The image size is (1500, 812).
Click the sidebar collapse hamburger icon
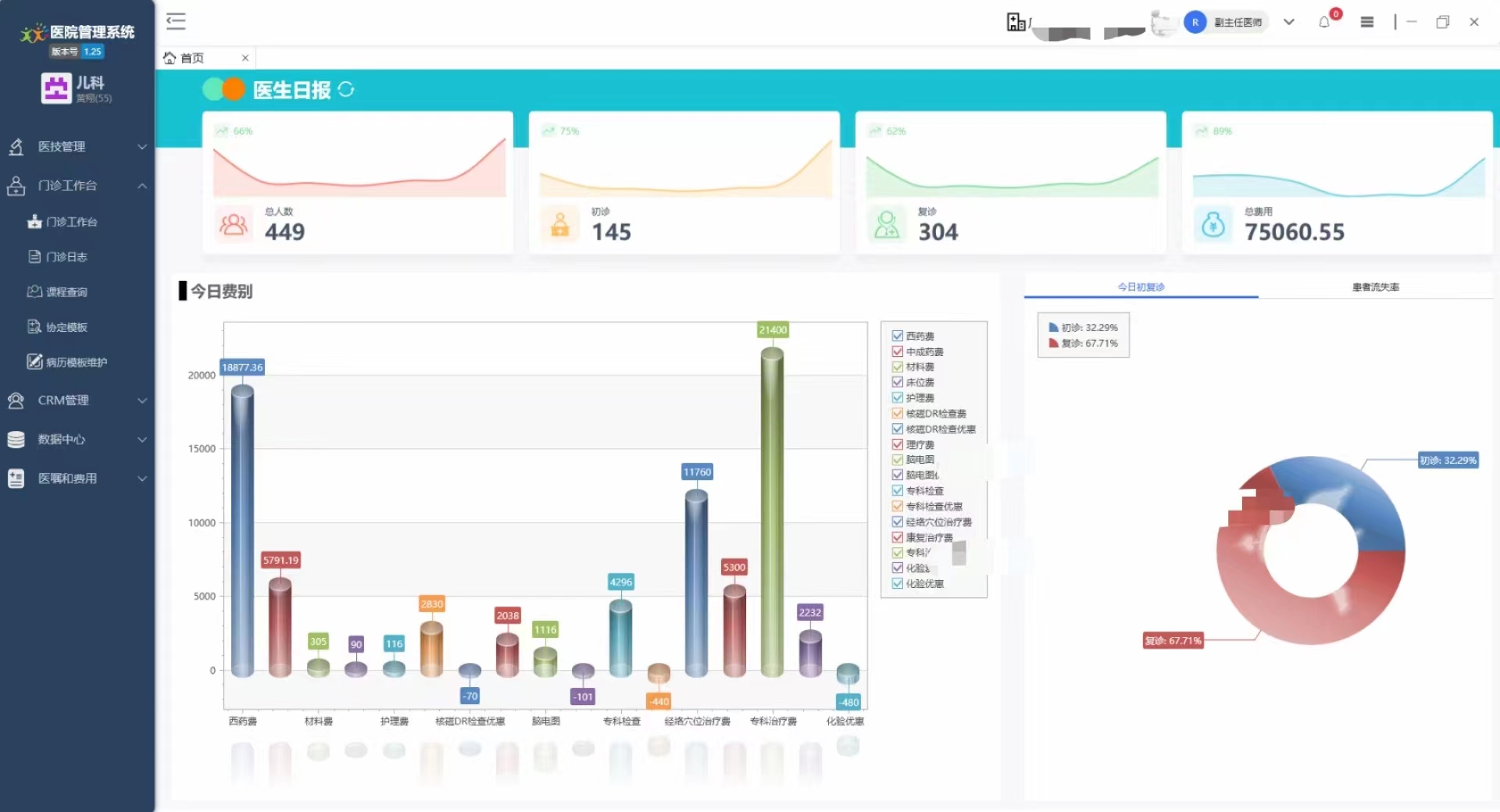[176, 21]
